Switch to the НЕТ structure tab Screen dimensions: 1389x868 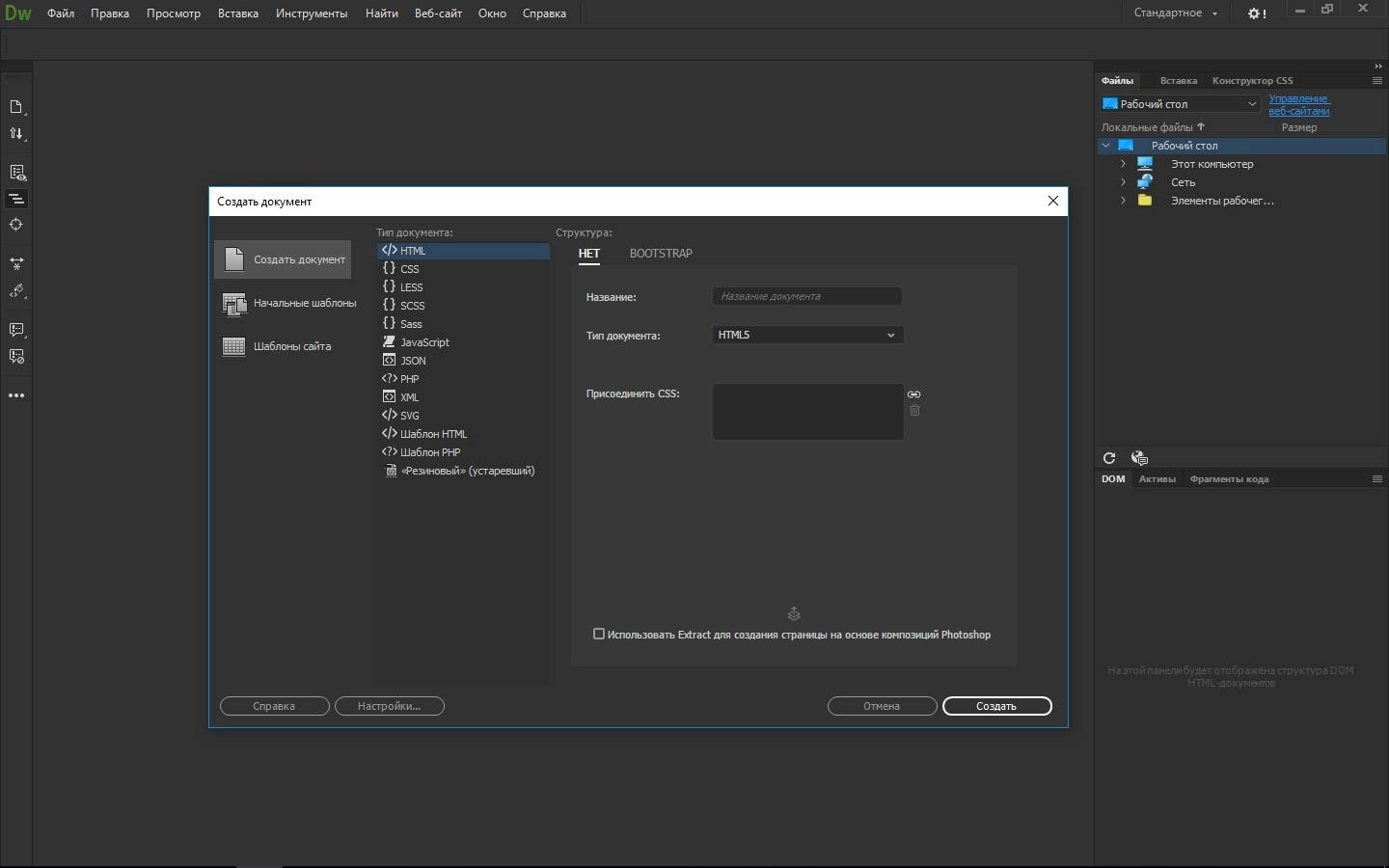click(589, 254)
